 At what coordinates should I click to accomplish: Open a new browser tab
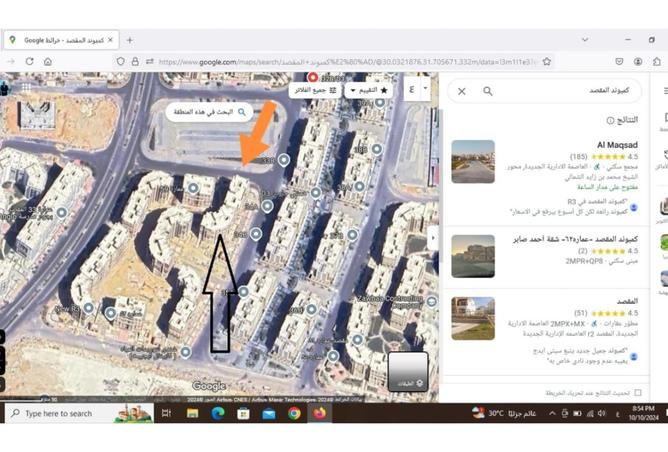pos(130,40)
